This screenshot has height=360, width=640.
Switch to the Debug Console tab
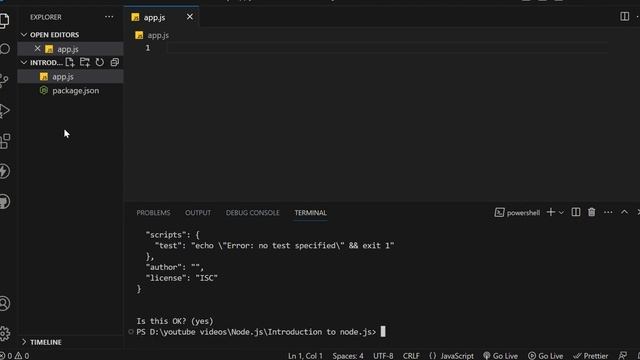click(253, 213)
